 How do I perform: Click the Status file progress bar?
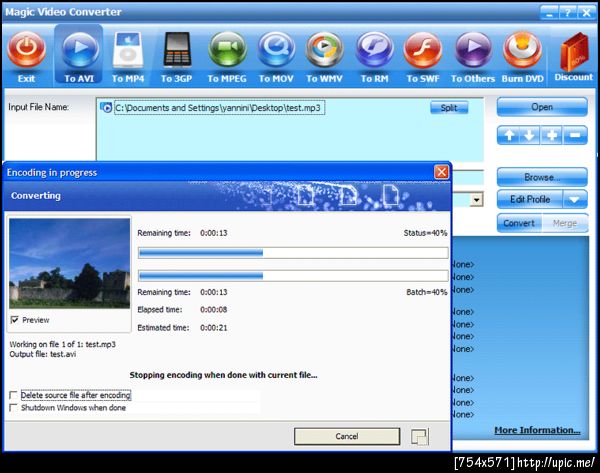293,253
